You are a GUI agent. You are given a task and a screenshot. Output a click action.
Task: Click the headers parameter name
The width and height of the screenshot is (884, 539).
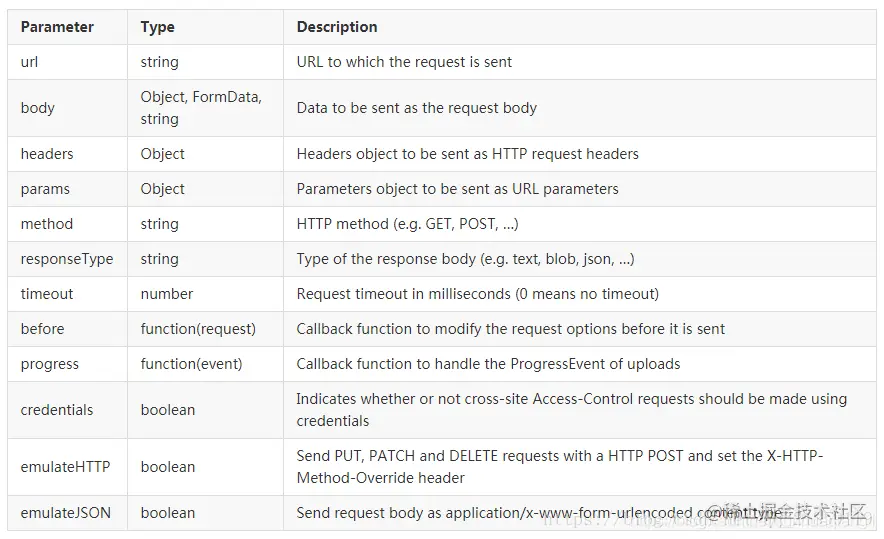(47, 154)
